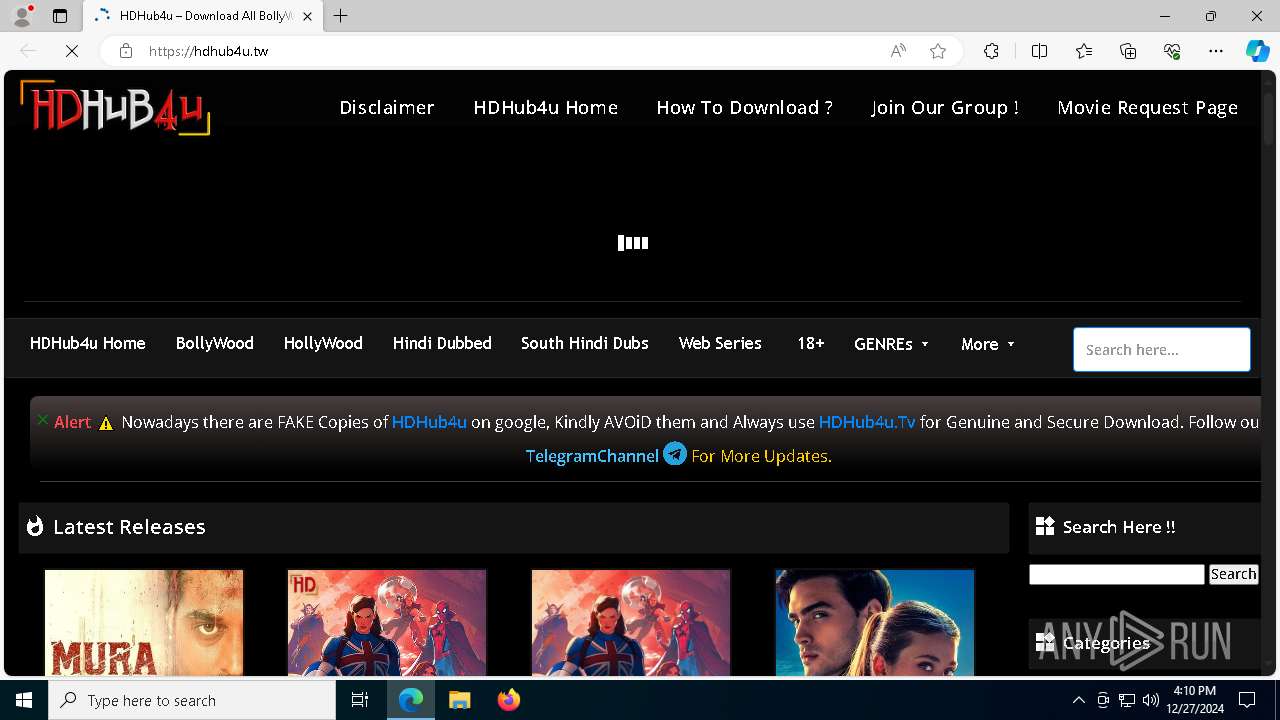
Task: Open the beach couple movie poster
Action: (875, 622)
